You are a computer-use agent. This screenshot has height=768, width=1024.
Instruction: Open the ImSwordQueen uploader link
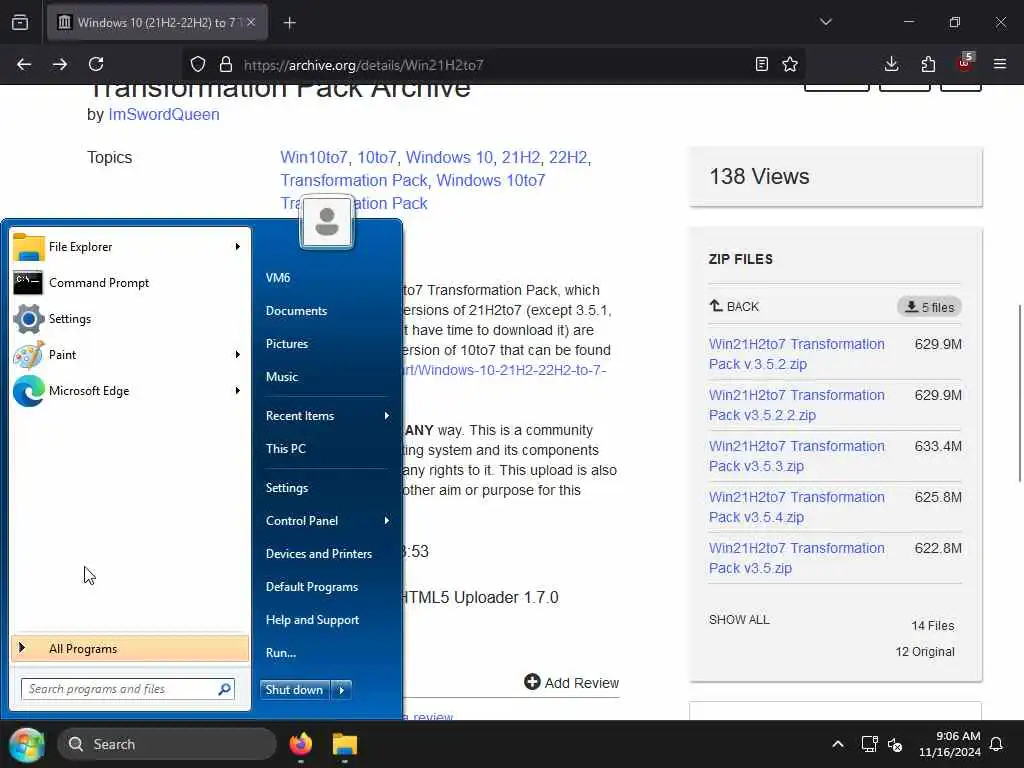tap(164, 114)
